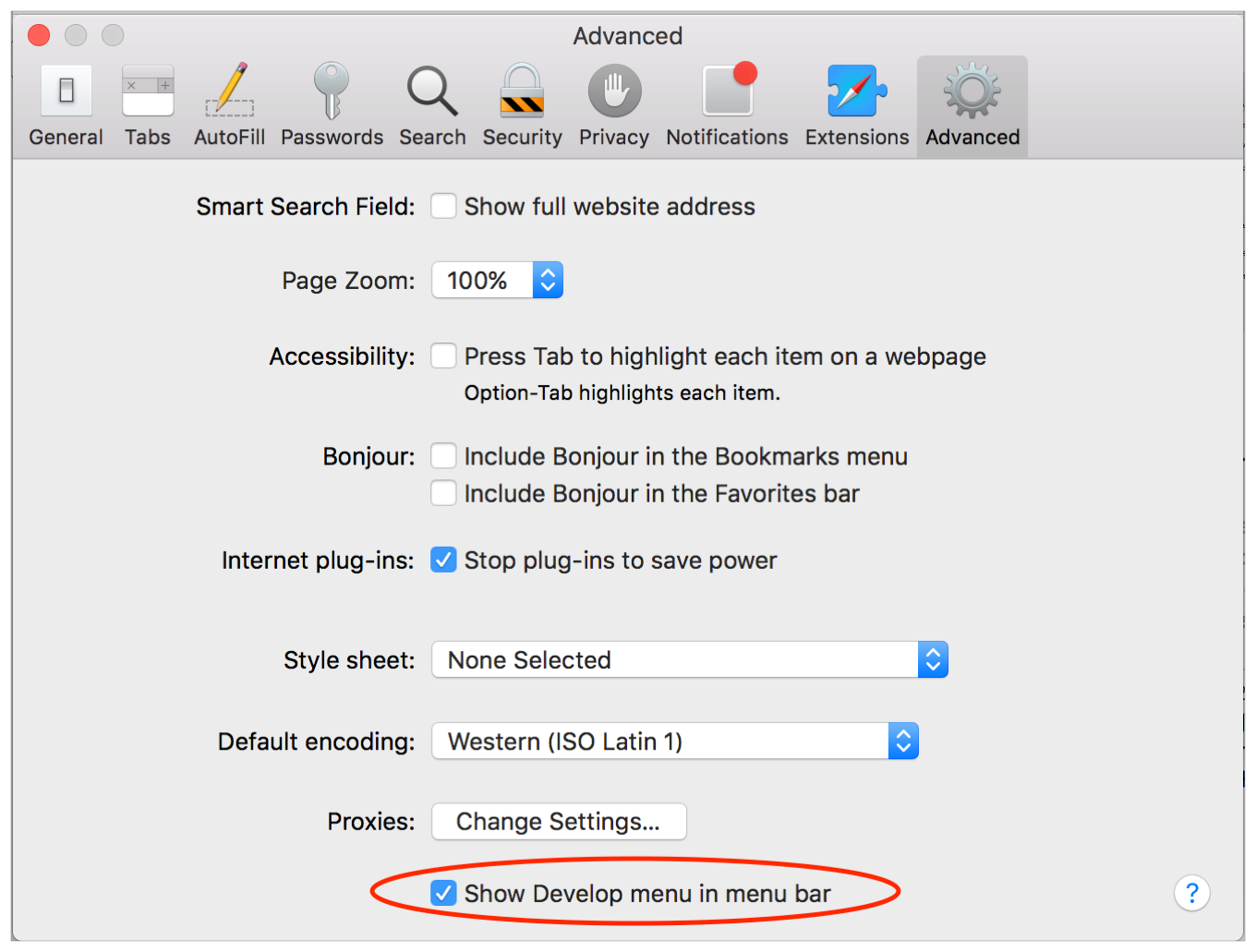The height and width of the screenshot is (952, 1256).
Task: Disable Stop plug-ins to save power
Action: (444, 560)
